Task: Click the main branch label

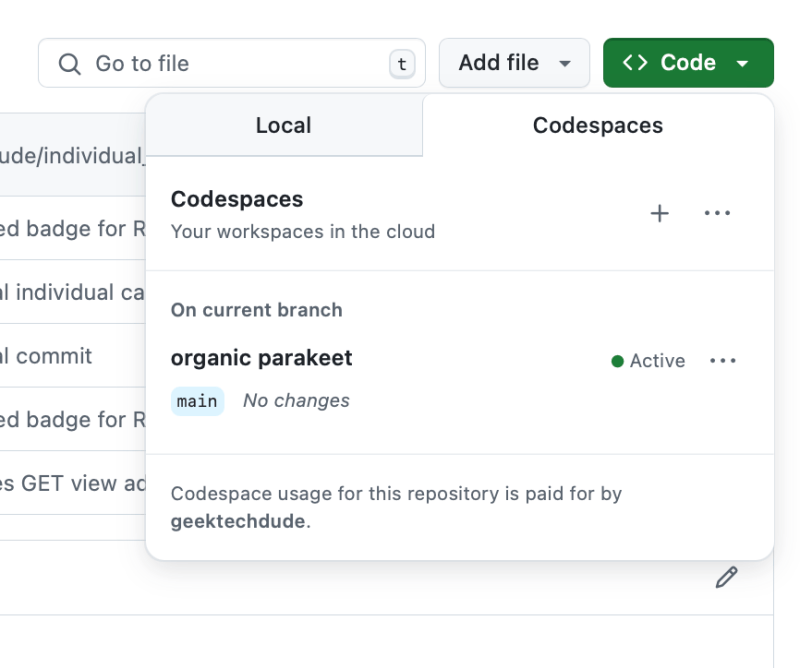Action: (x=197, y=401)
